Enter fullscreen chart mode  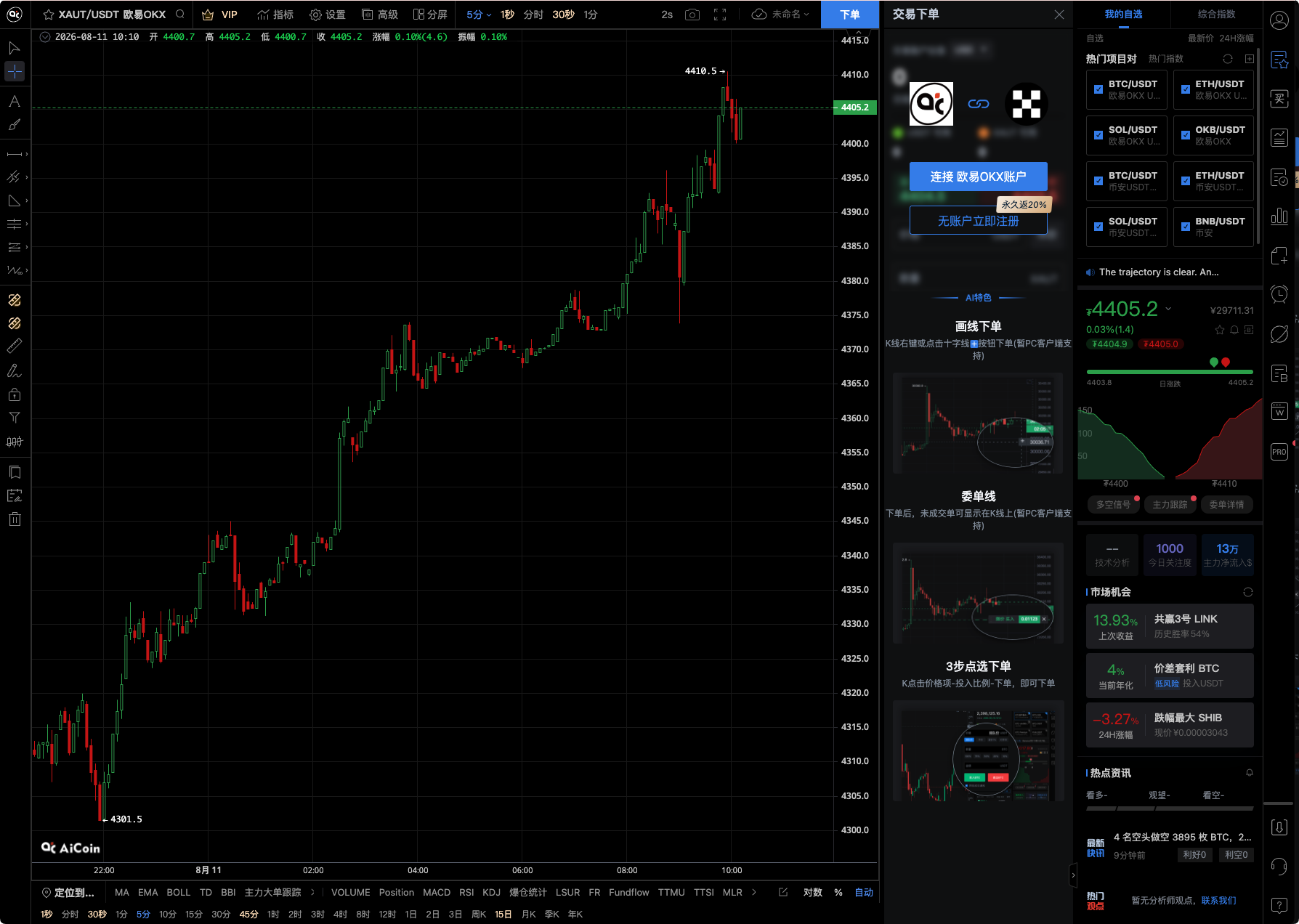tap(720, 15)
